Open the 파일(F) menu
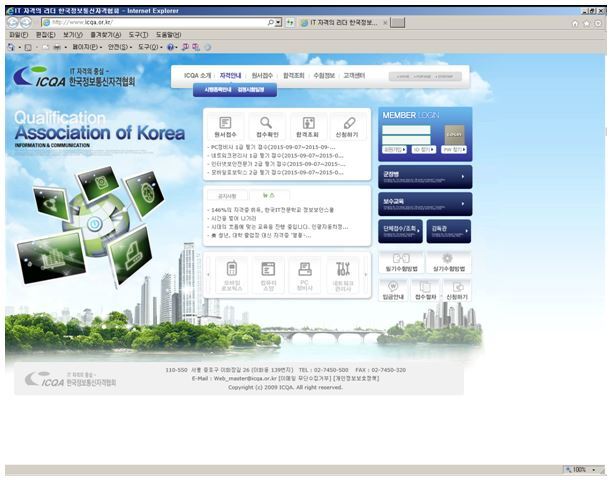610x480 pixels. tap(19, 35)
